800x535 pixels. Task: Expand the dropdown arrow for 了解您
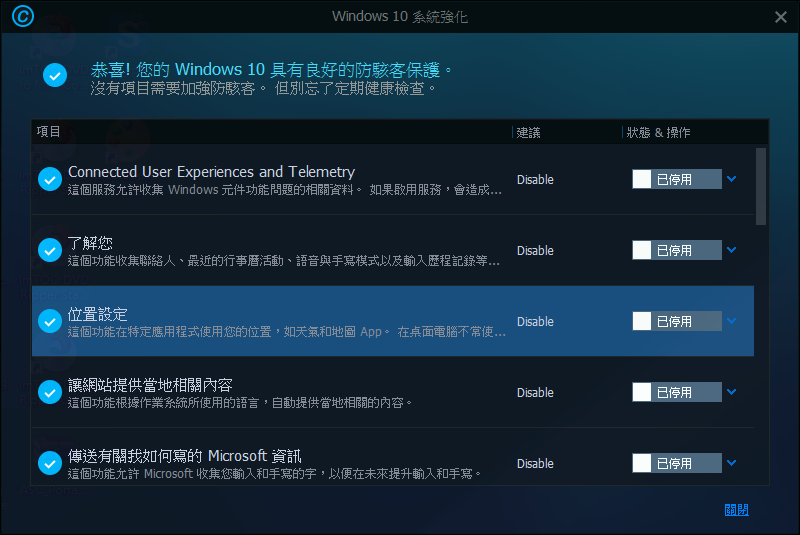[731, 250]
